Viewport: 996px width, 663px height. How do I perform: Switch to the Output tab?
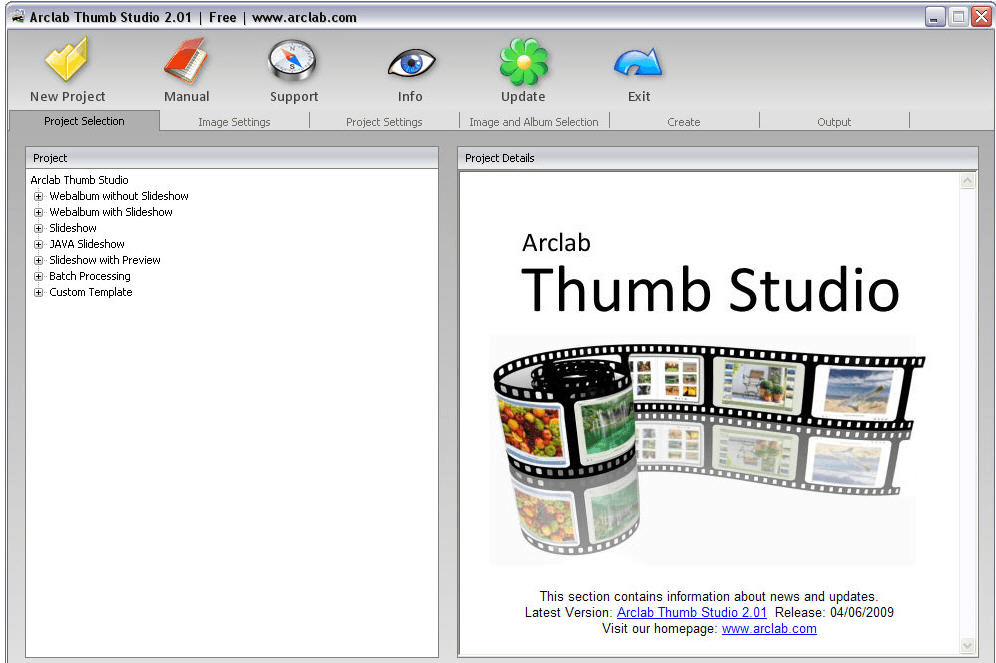833,121
